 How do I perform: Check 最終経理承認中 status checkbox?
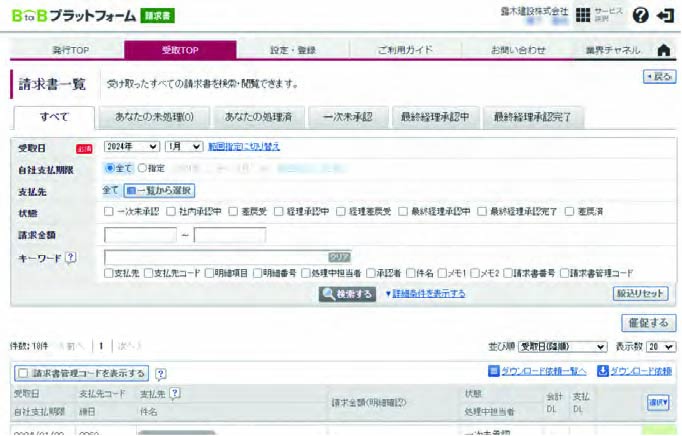[x=403, y=211]
